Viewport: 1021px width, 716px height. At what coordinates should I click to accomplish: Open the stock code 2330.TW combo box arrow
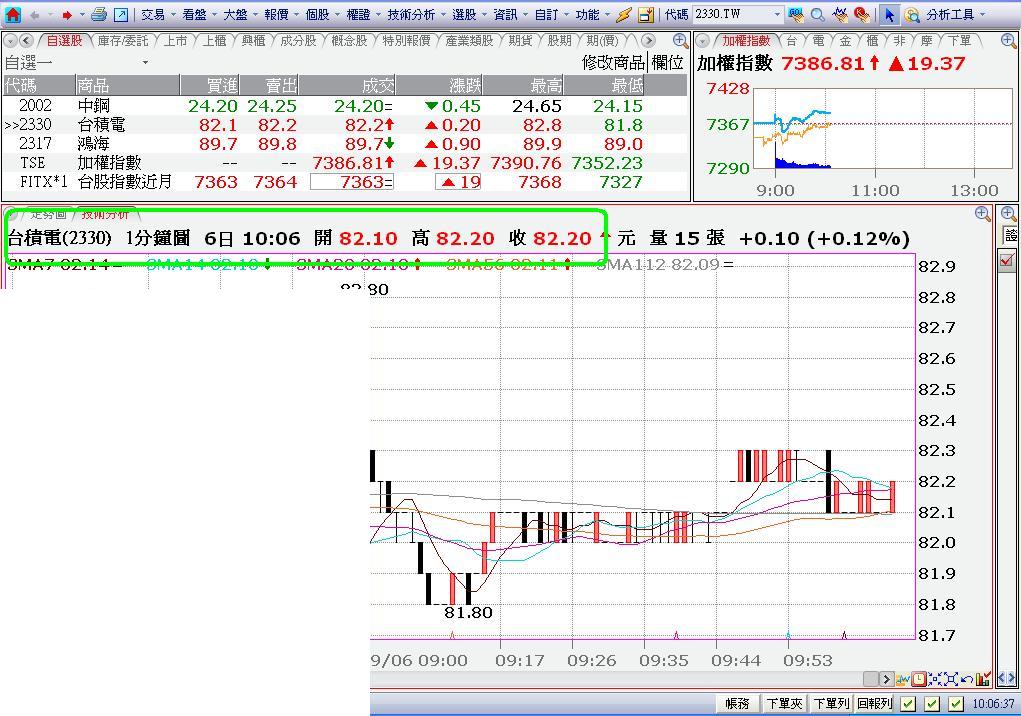777,14
